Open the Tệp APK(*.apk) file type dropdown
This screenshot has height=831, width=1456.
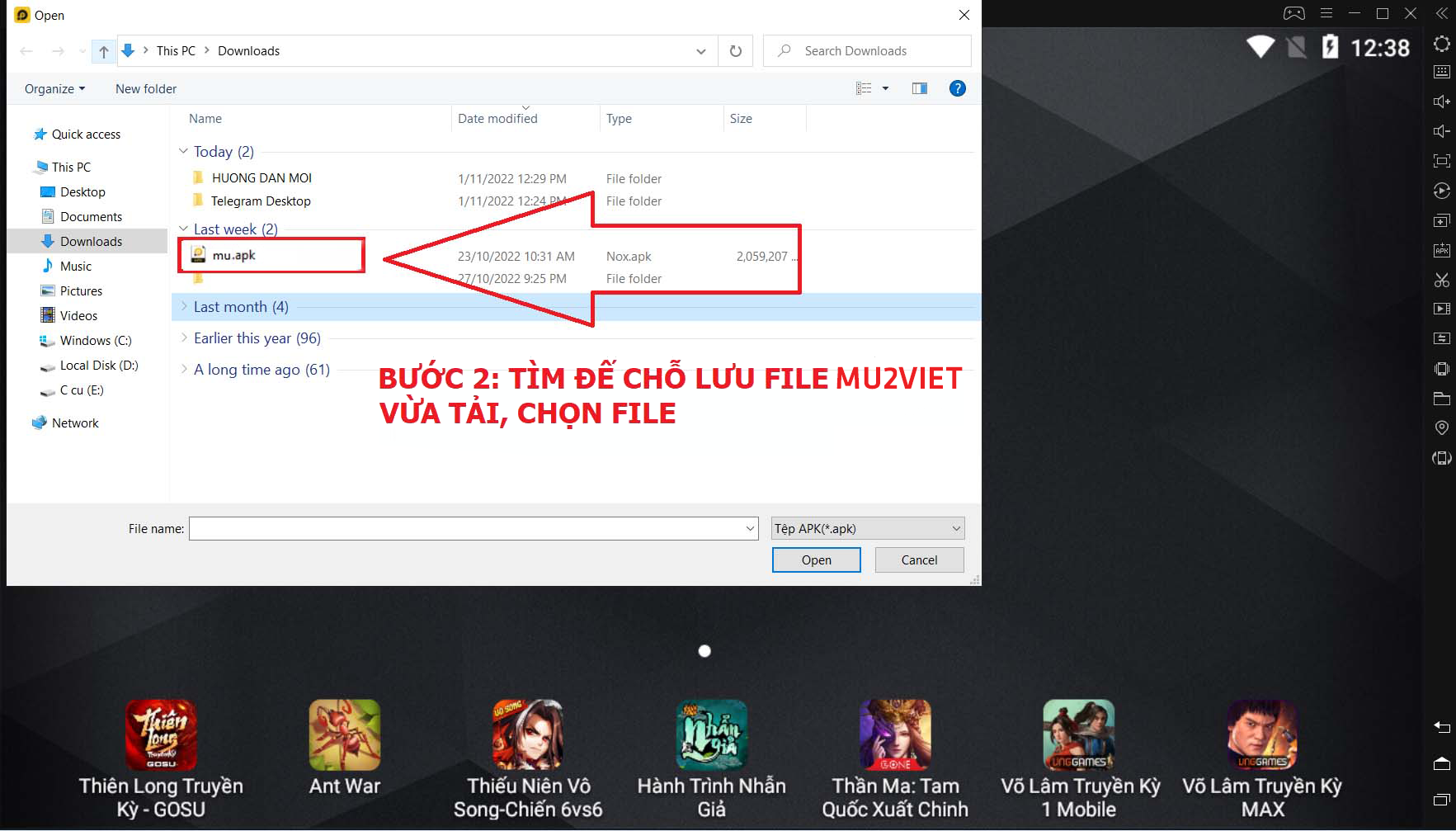868,528
